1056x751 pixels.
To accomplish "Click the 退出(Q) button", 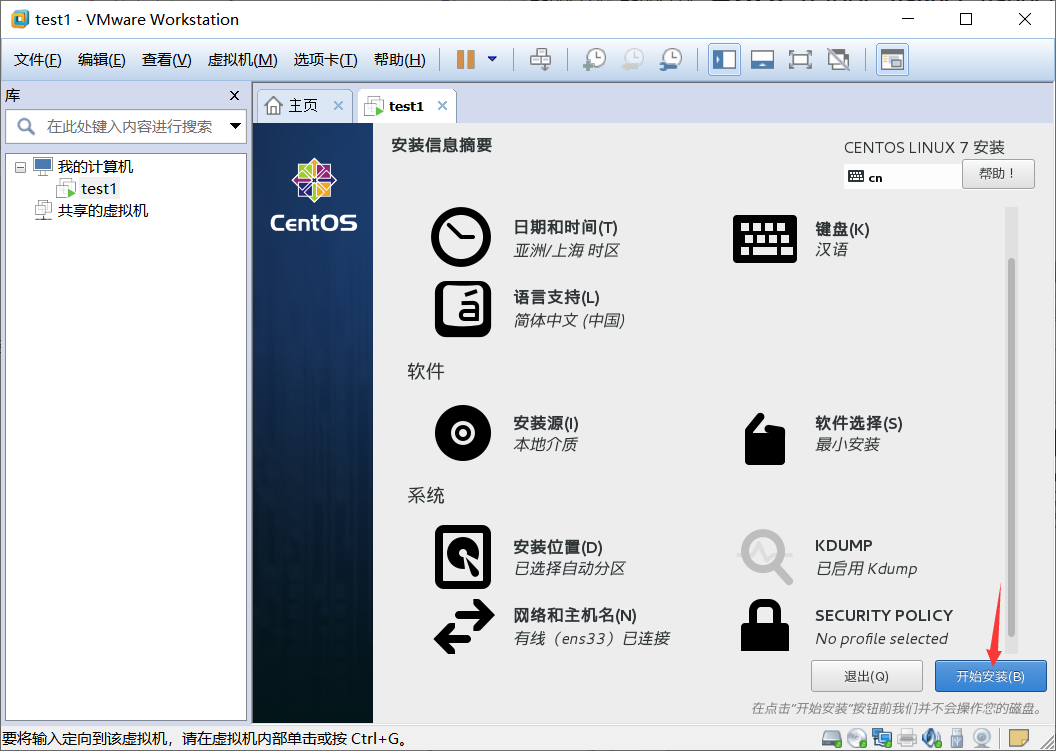I will [x=867, y=676].
